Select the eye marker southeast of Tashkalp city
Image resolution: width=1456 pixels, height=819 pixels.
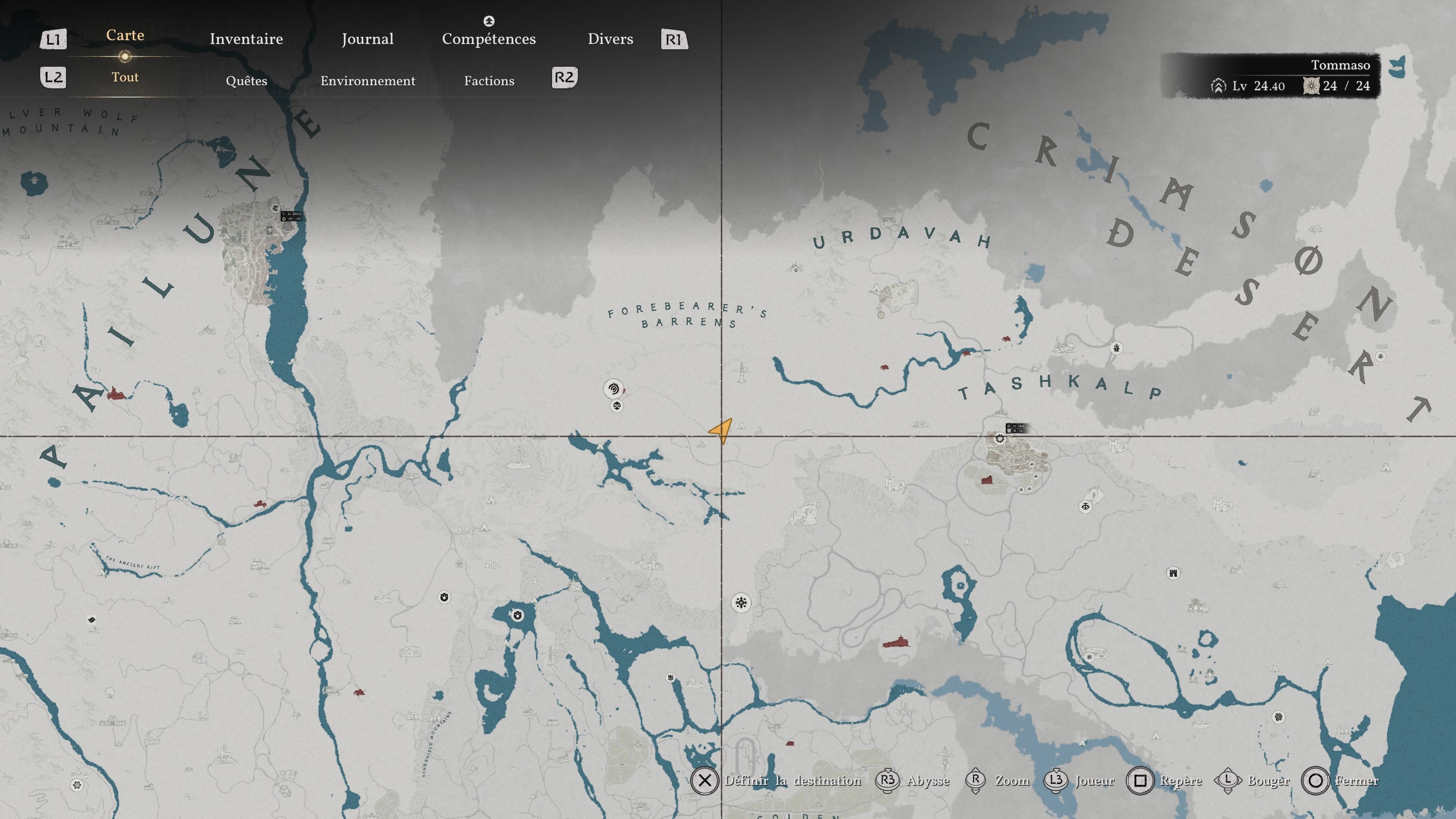click(1085, 507)
